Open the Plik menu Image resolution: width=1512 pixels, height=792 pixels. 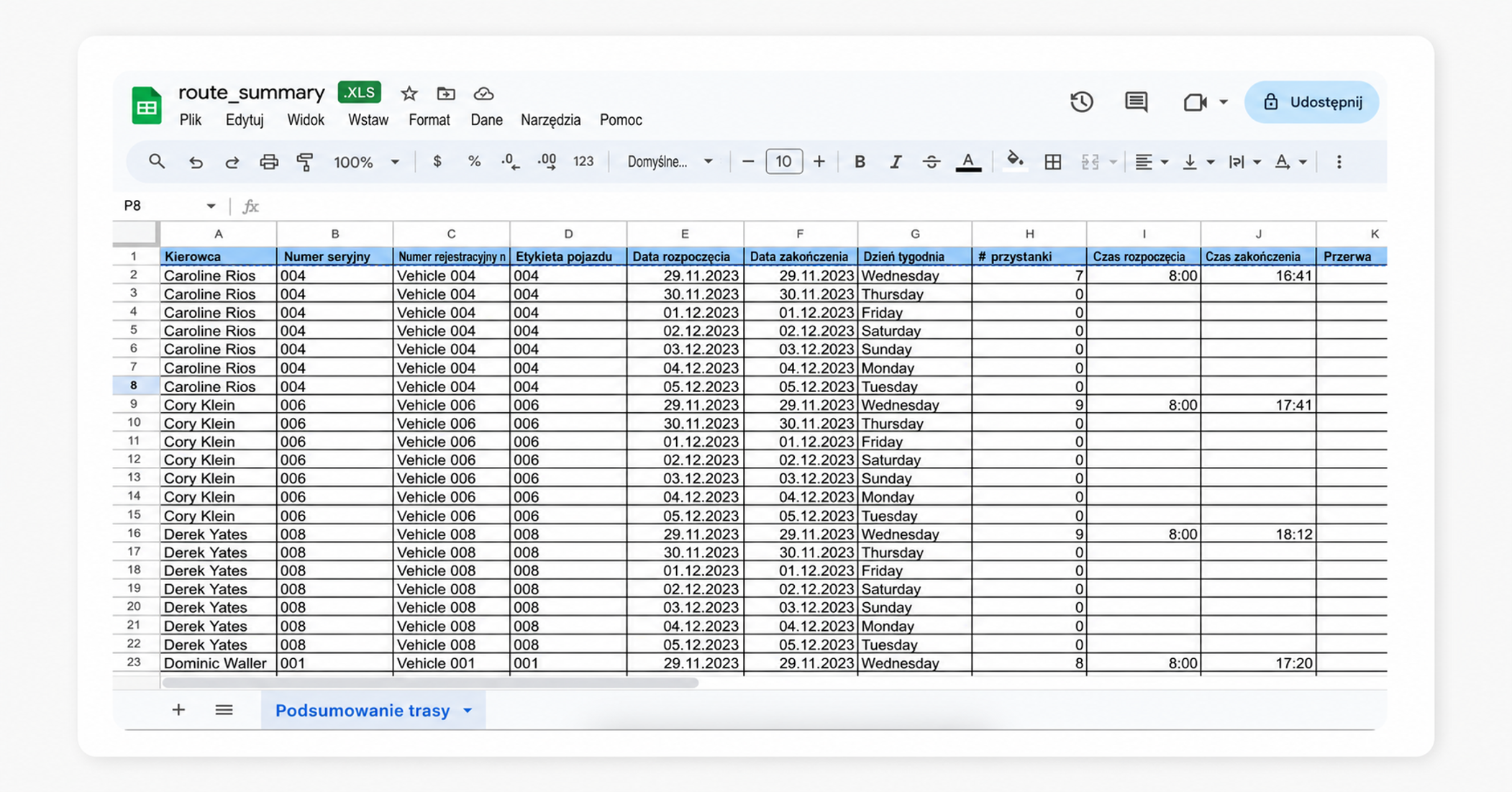(x=191, y=120)
